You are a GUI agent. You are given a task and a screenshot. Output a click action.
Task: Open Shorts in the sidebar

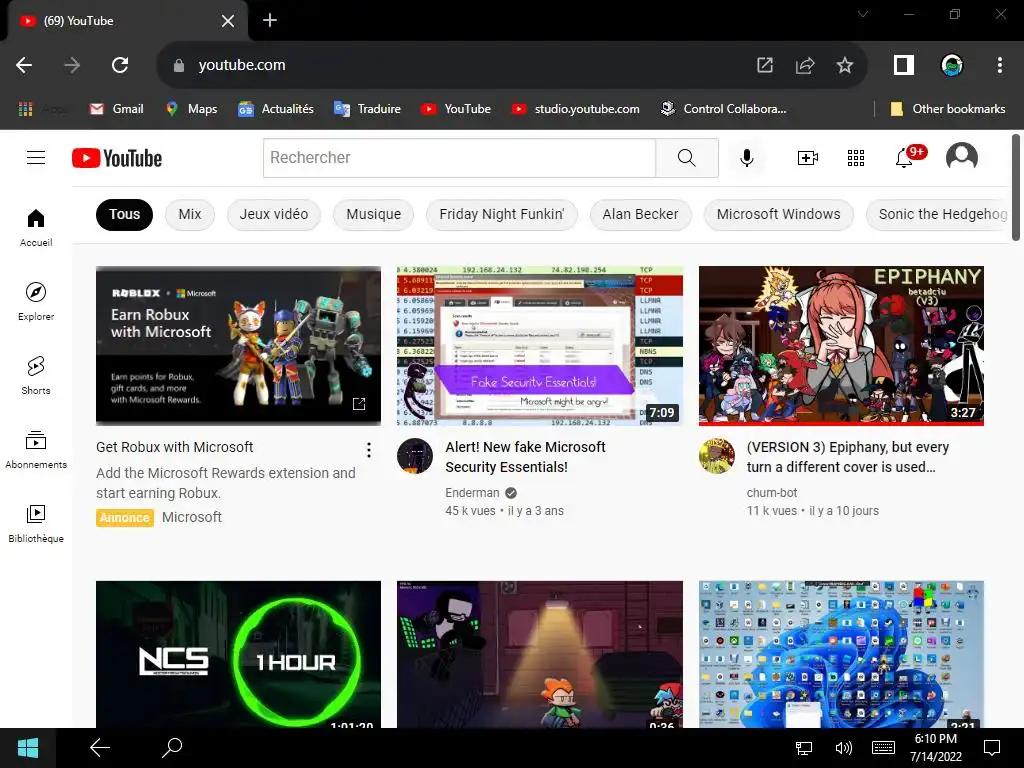pos(36,376)
